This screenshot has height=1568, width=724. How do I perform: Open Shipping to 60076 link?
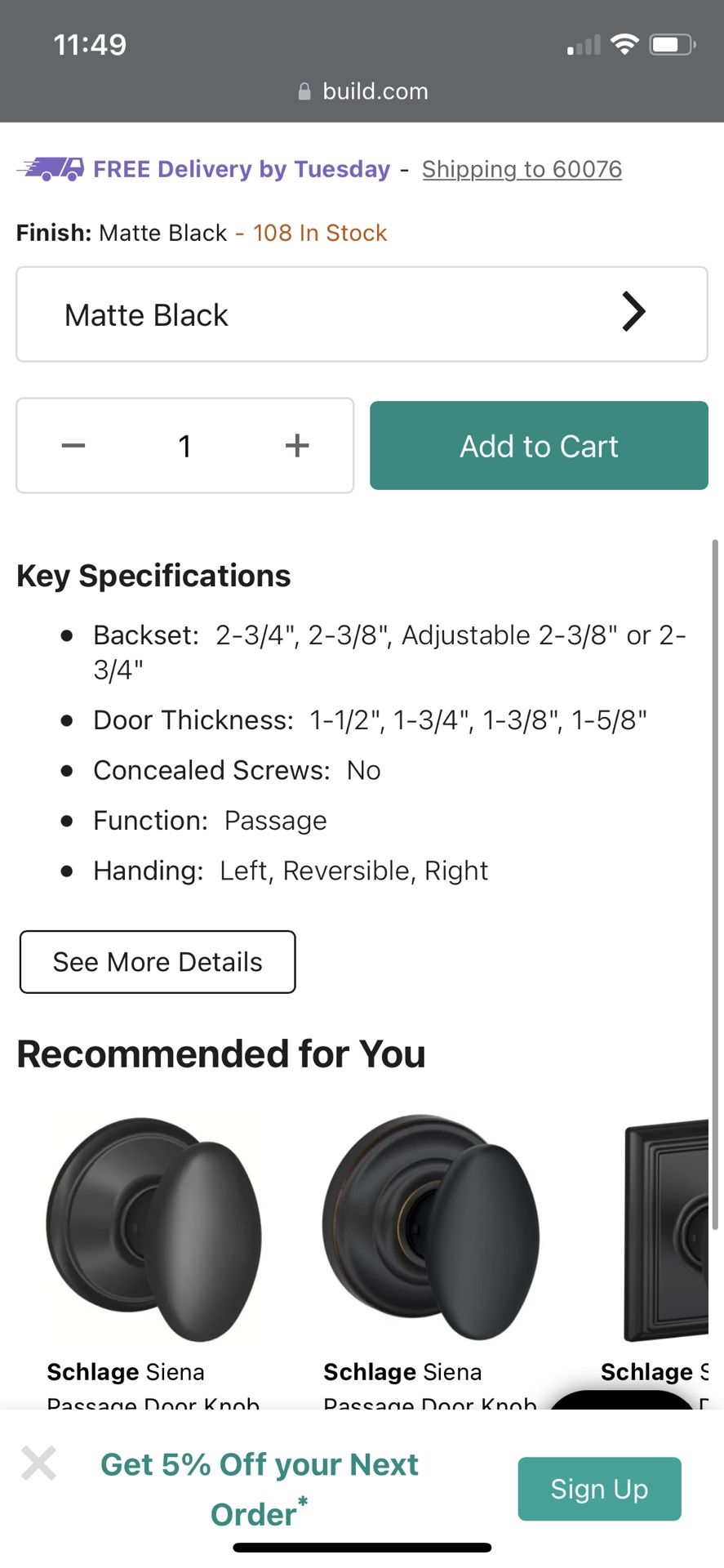(522, 169)
